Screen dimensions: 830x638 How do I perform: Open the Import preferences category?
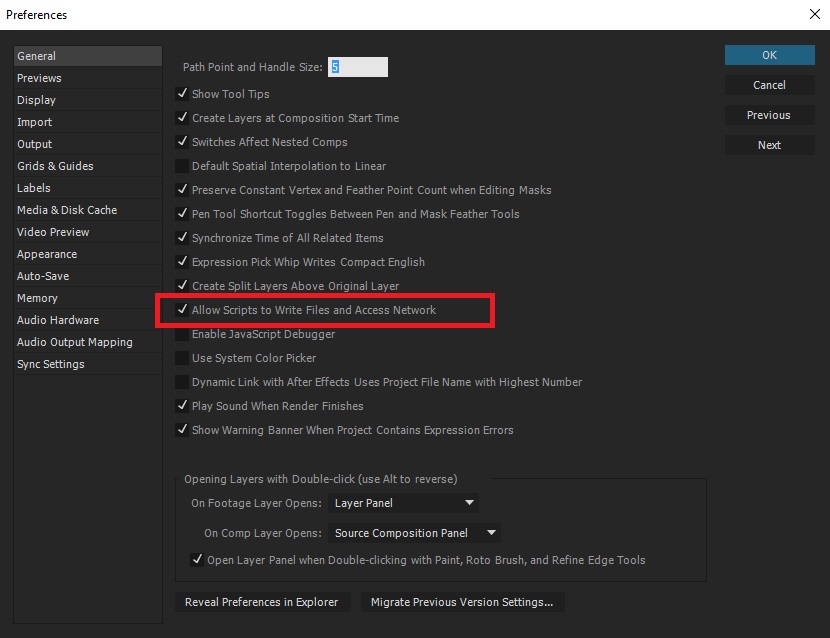tap(88, 122)
